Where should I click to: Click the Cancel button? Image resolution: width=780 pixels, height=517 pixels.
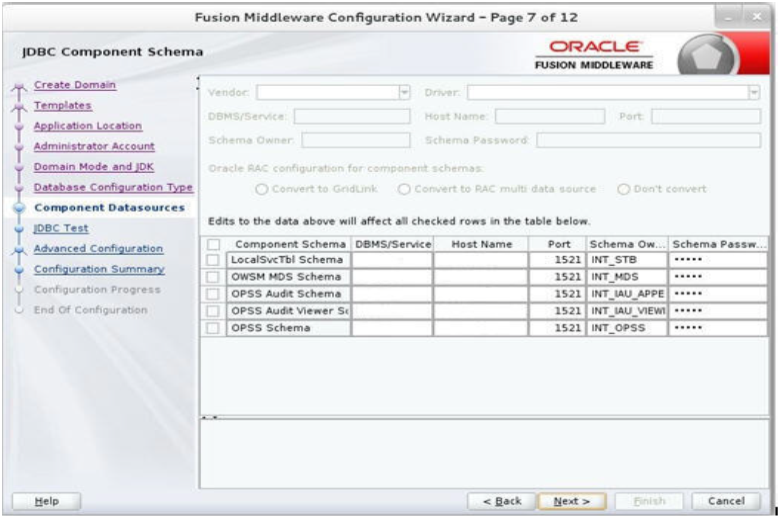pyautogui.click(x=726, y=501)
